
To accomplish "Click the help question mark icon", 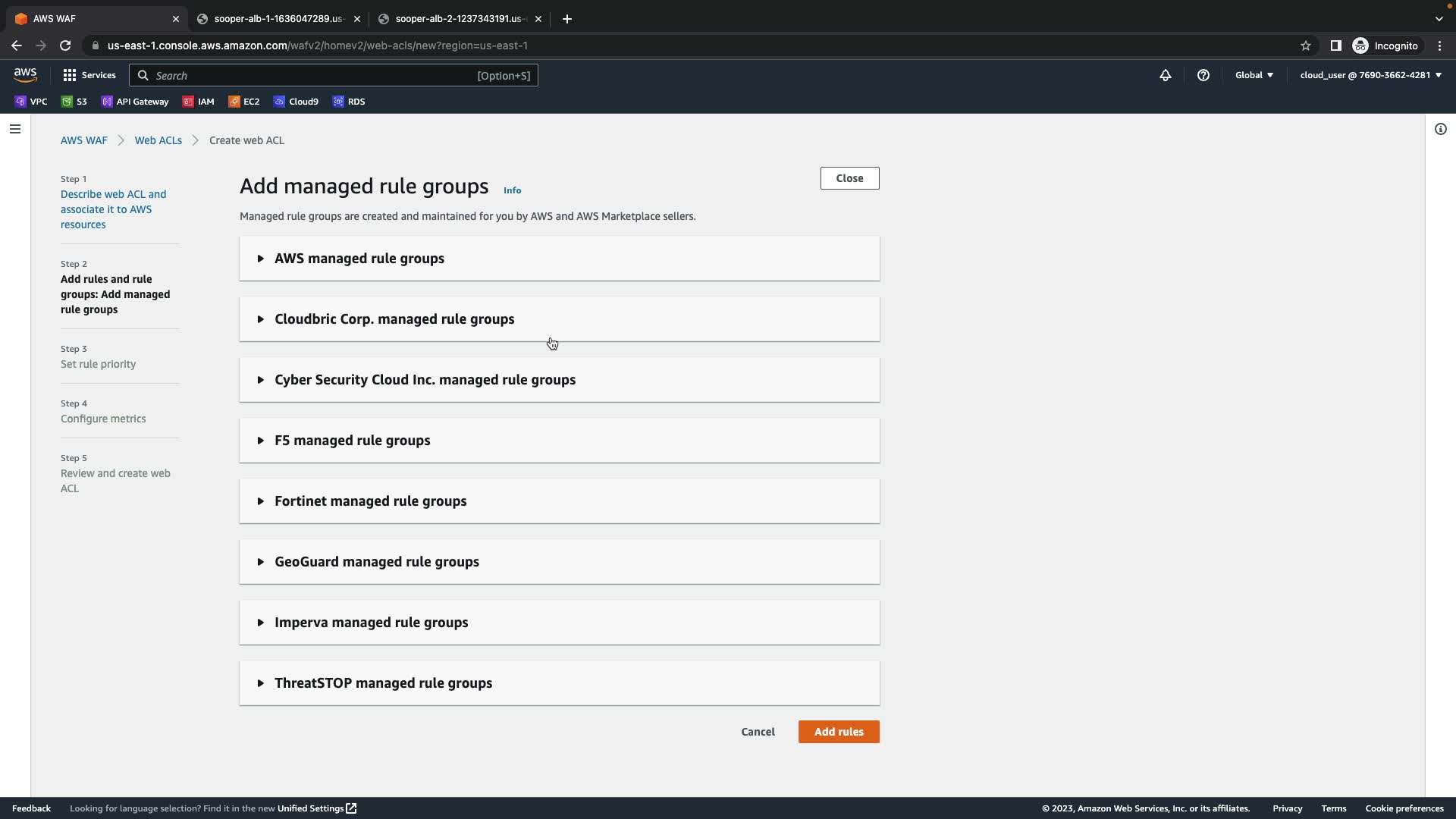I will pyautogui.click(x=1203, y=75).
